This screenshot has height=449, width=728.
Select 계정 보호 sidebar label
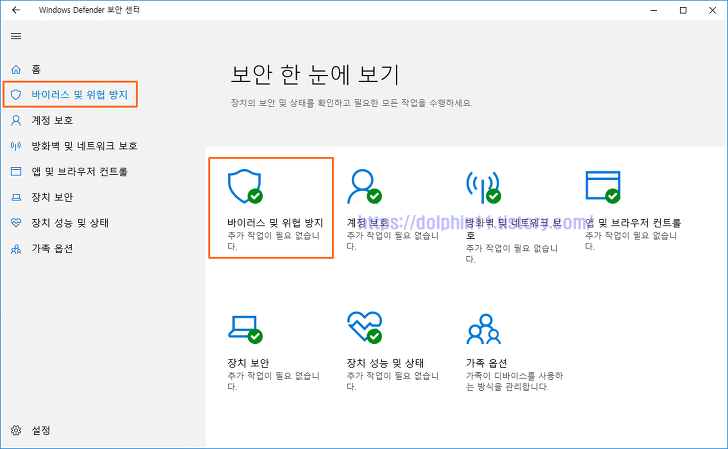(52, 120)
